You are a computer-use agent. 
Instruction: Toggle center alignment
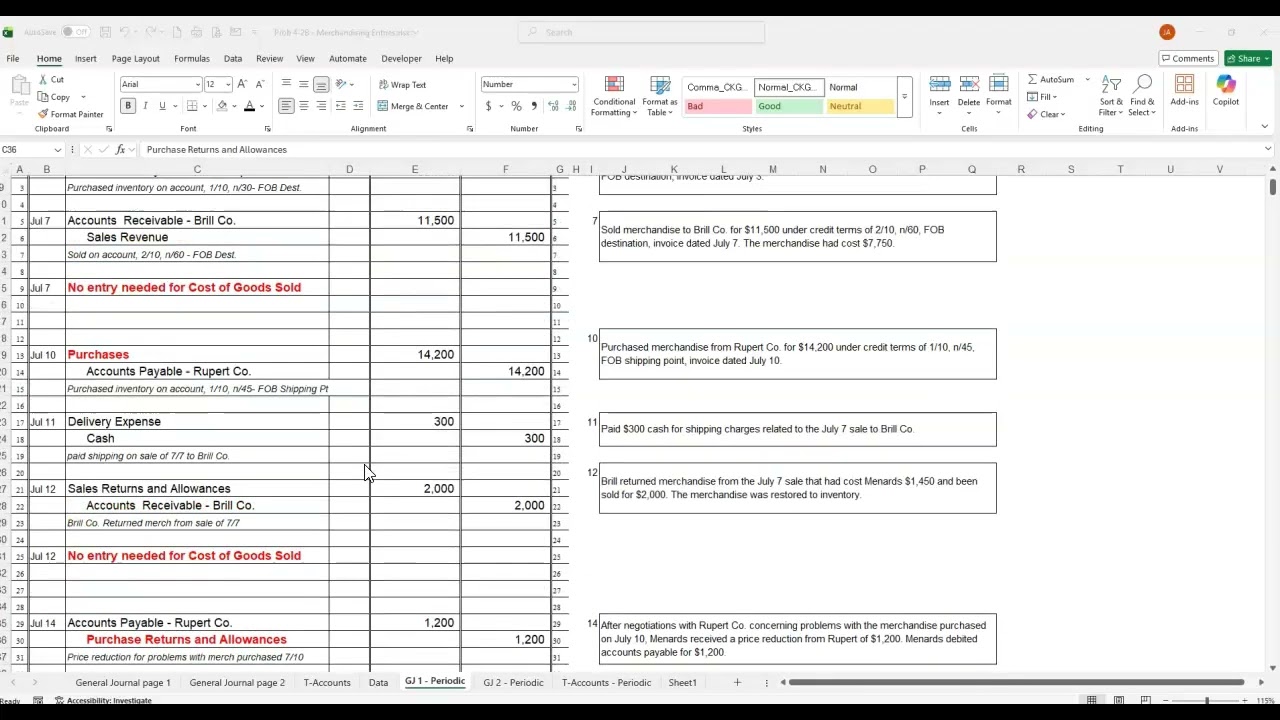pyautogui.click(x=304, y=106)
